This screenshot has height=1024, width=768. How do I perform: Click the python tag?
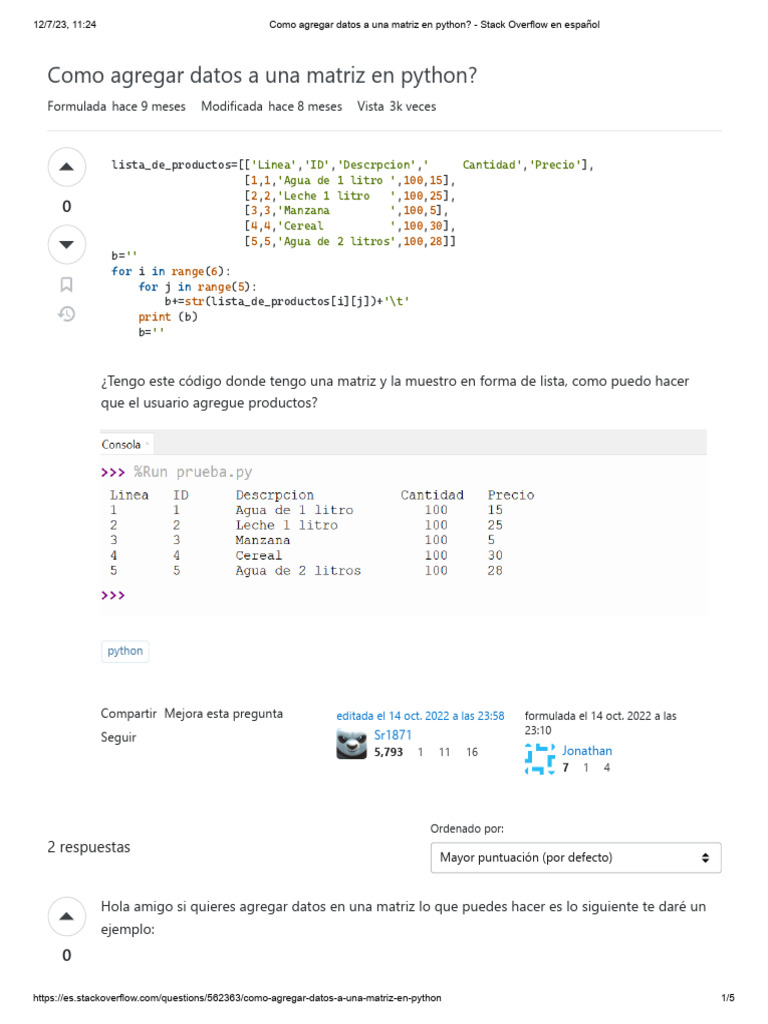125,651
